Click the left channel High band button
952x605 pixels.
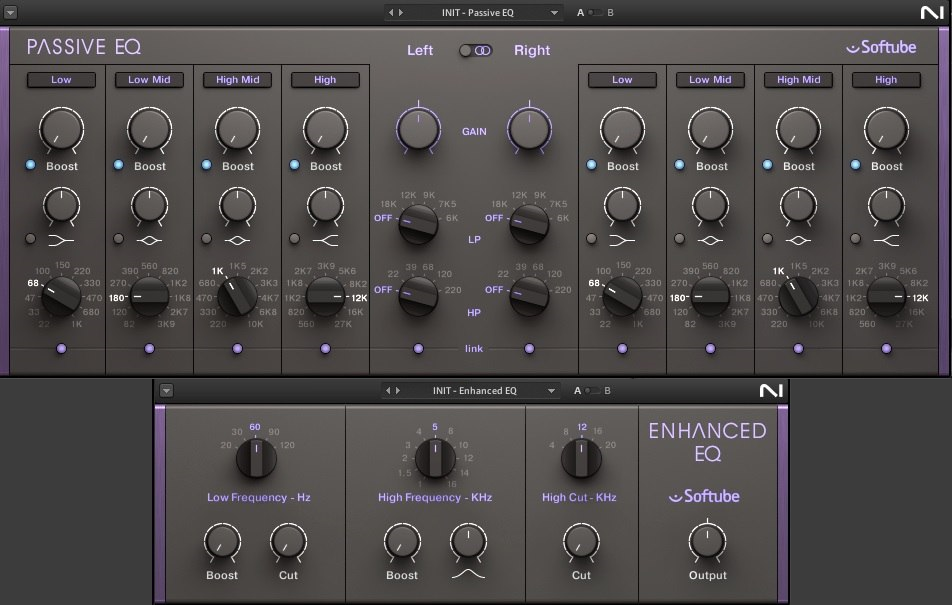[325, 80]
